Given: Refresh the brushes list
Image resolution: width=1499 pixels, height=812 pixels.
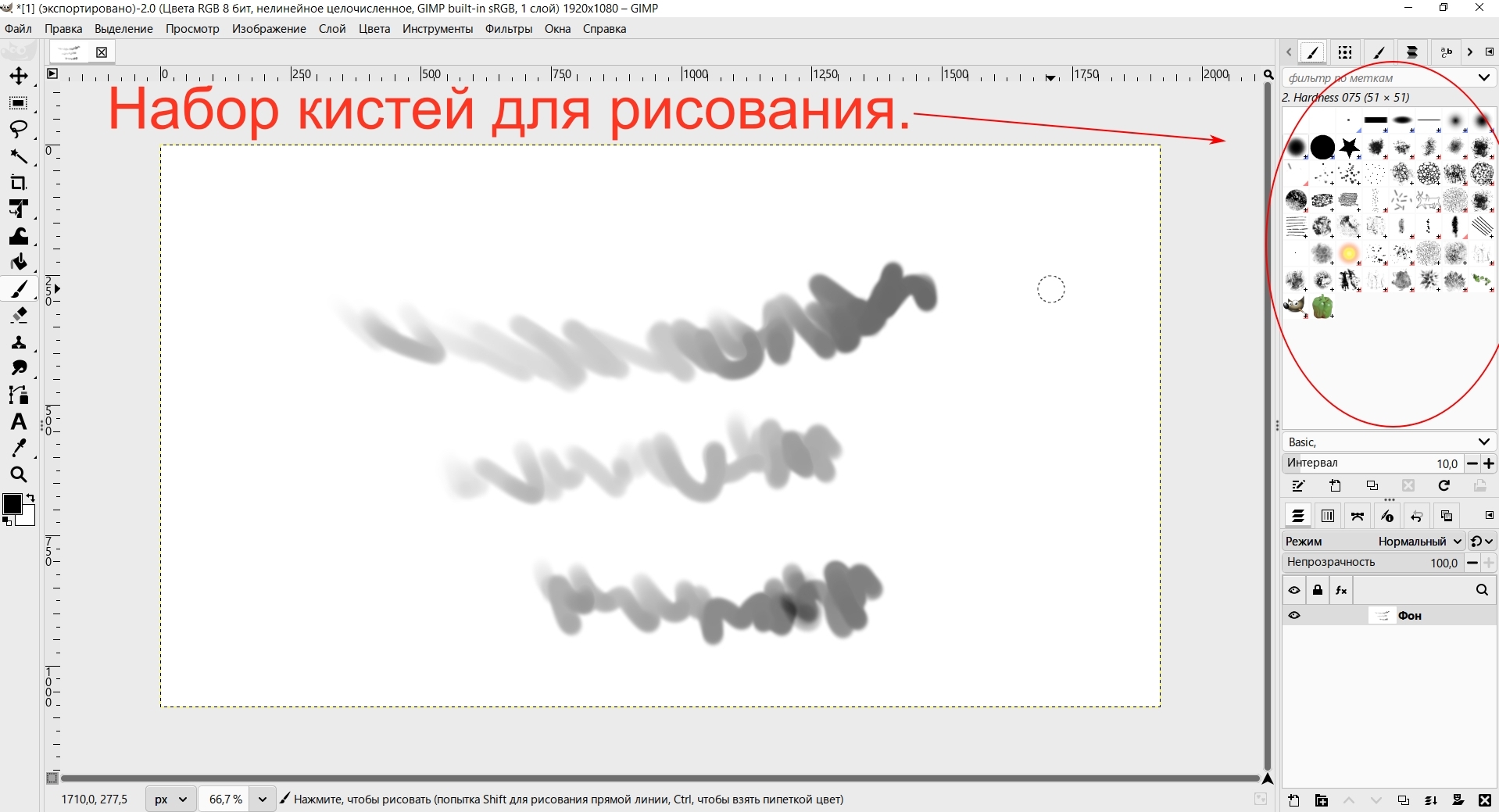Looking at the screenshot, I should (x=1444, y=486).
